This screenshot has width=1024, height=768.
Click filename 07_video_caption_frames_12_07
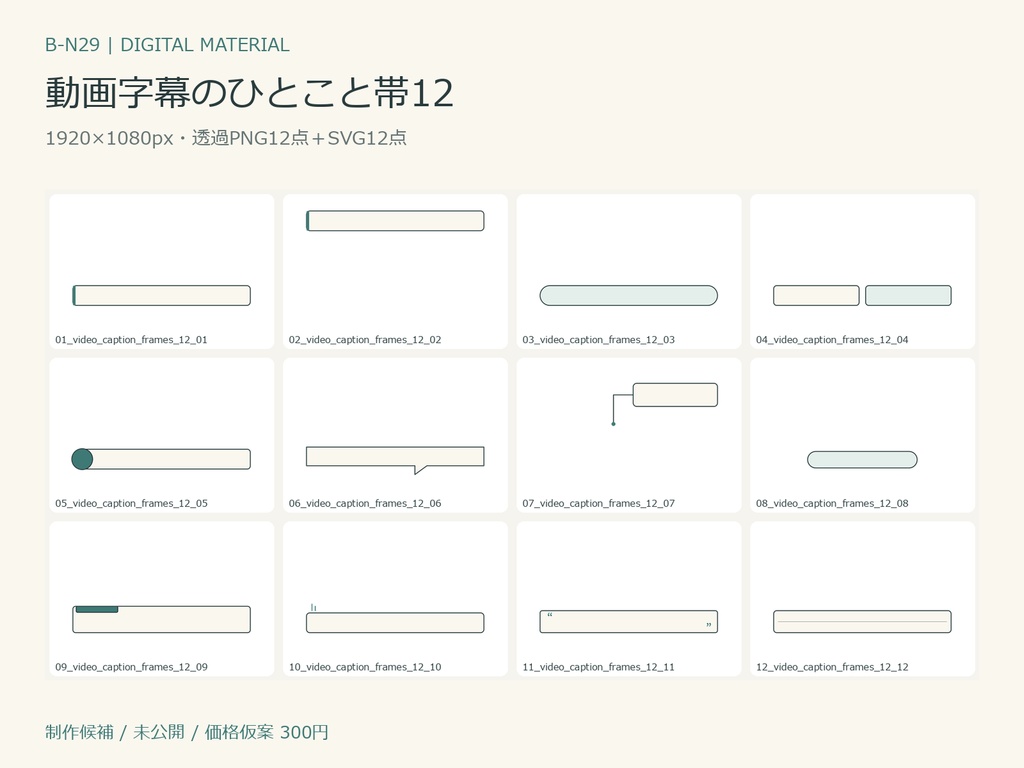(x=598, y=504)
